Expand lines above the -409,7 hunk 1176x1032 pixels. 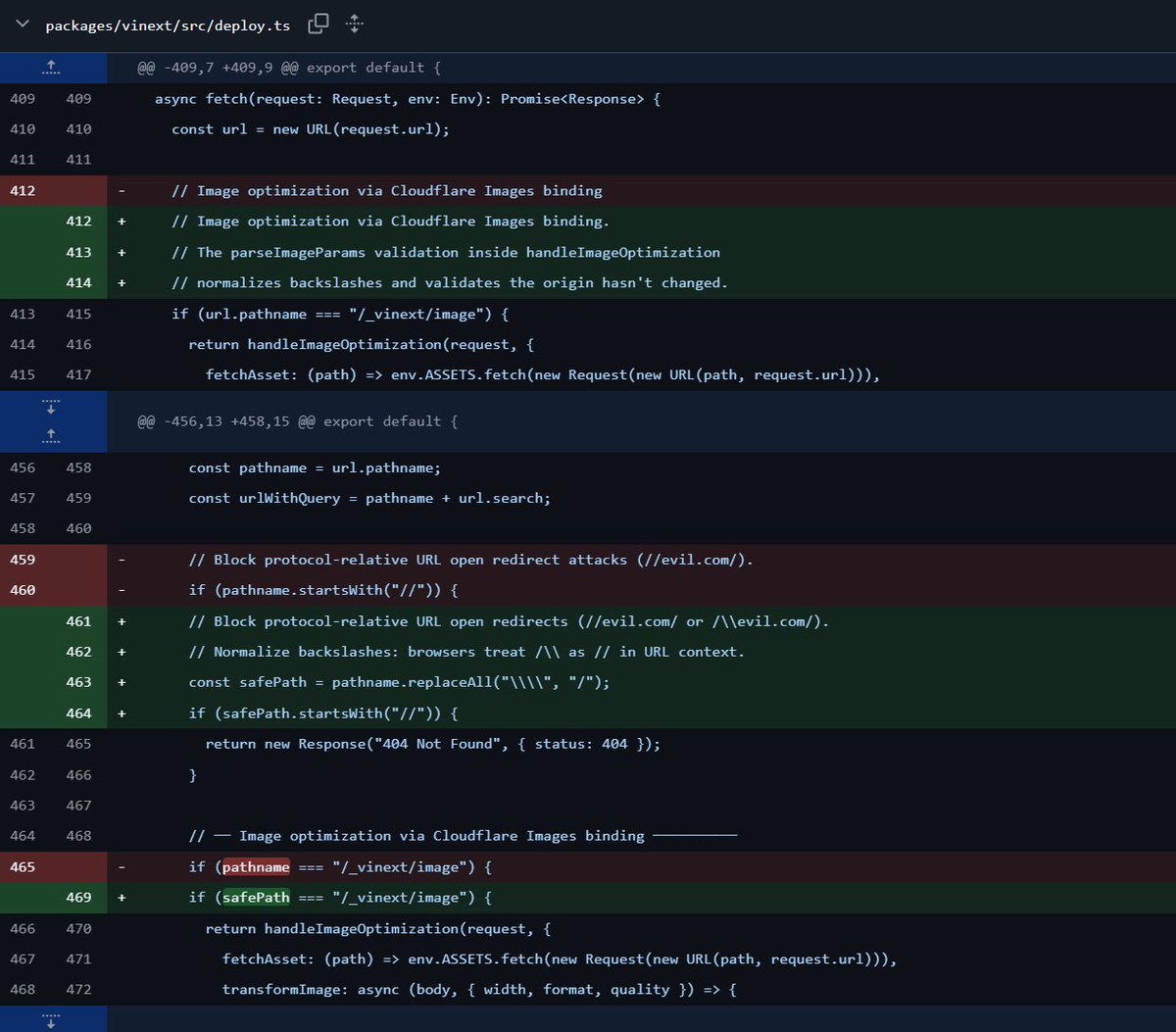coord(52,68)
